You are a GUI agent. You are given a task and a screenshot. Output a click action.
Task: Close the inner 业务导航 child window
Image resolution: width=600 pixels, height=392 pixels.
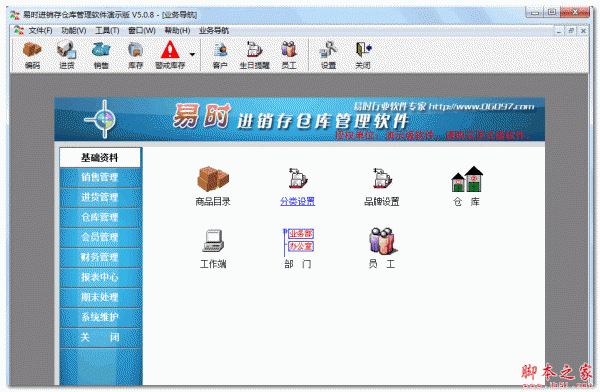click(x=583, y=31)
